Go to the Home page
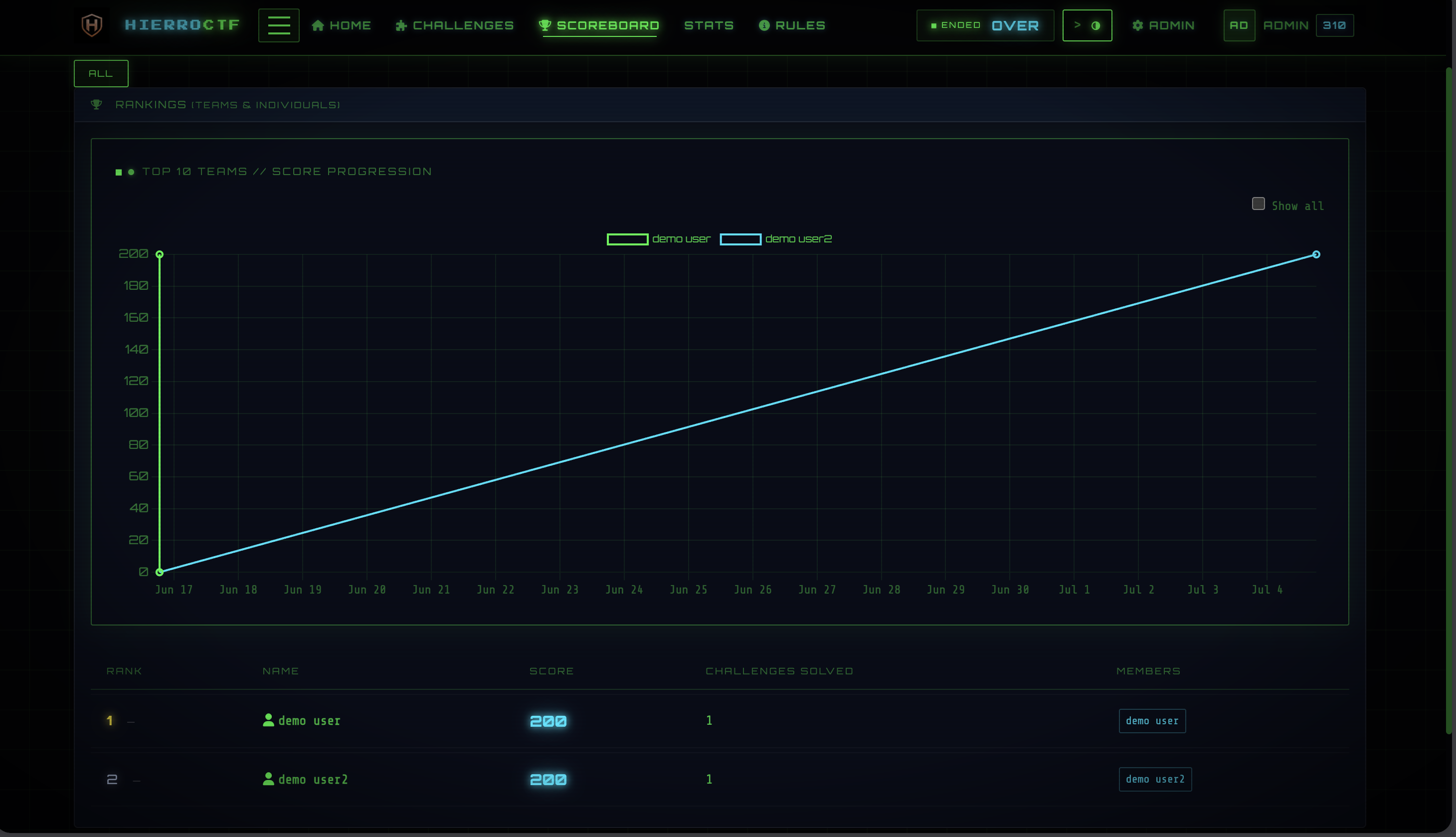The image size is (1456, 837). (341, 25)
